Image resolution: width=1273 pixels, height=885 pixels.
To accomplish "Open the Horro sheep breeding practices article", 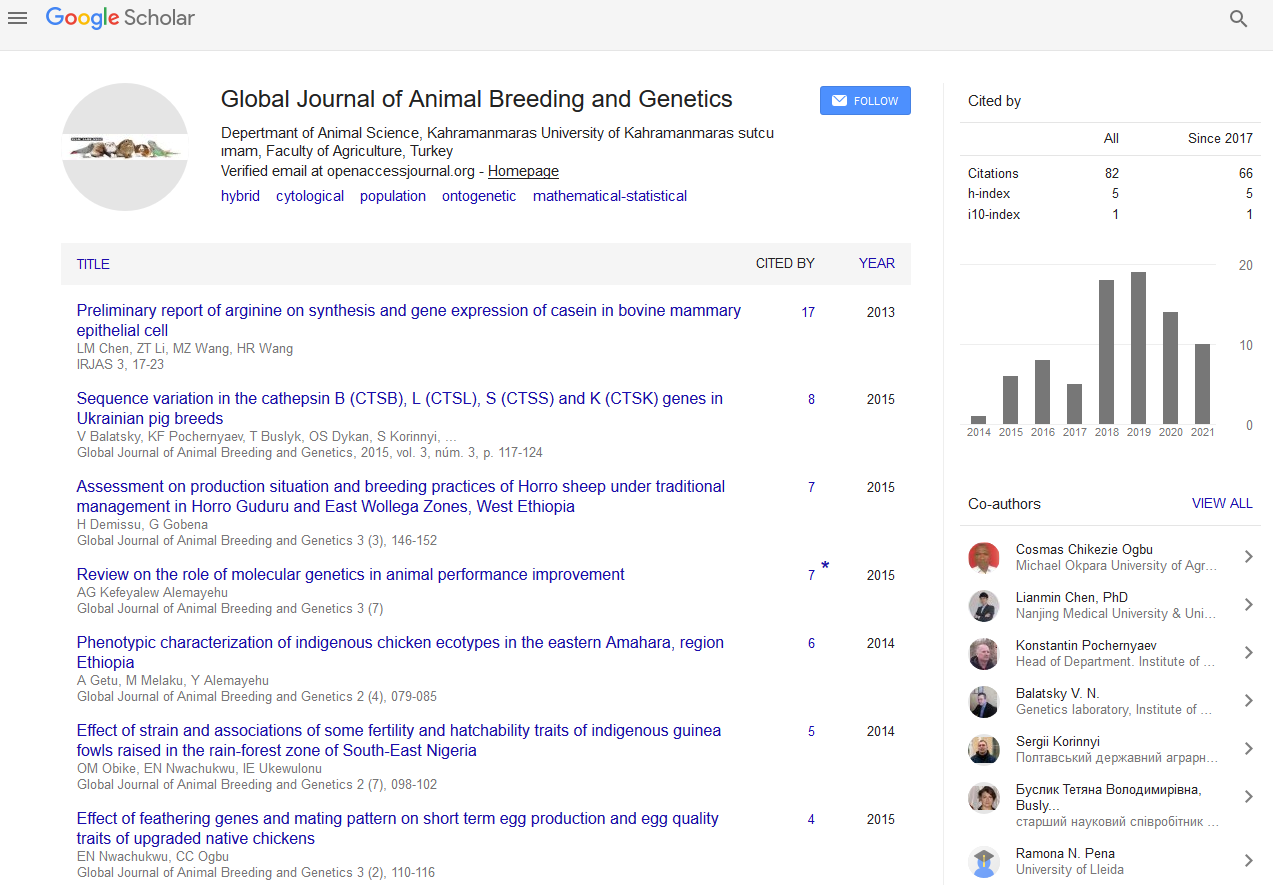I will tap(401, 496).
